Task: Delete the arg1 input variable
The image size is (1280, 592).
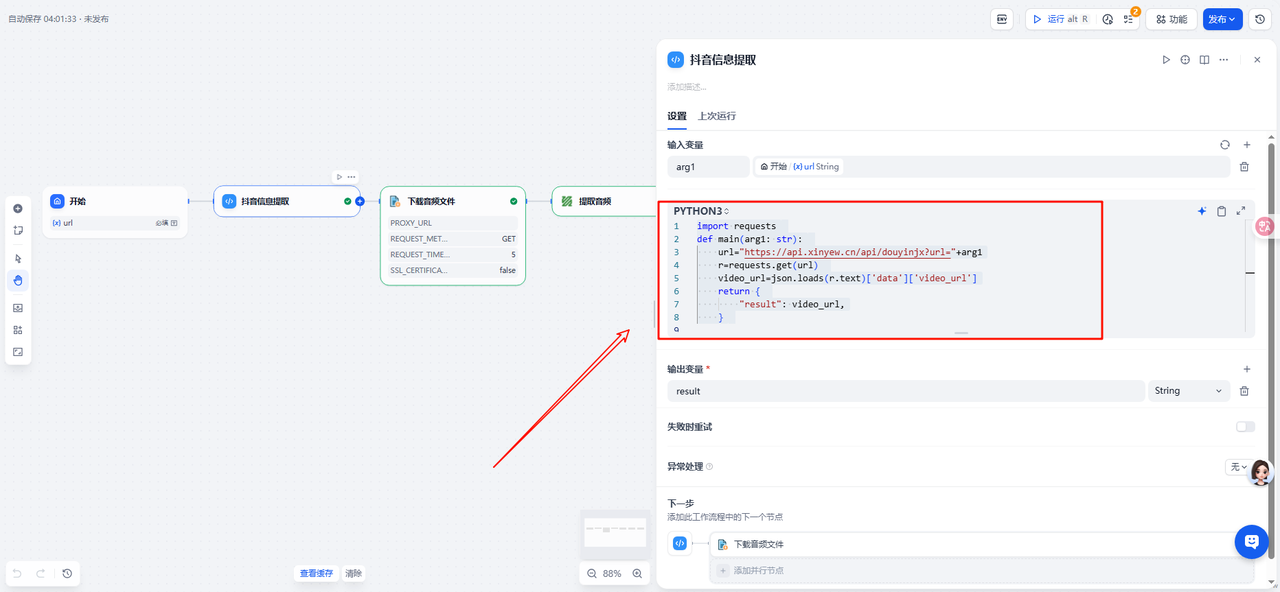Action: pos(1245,167)
